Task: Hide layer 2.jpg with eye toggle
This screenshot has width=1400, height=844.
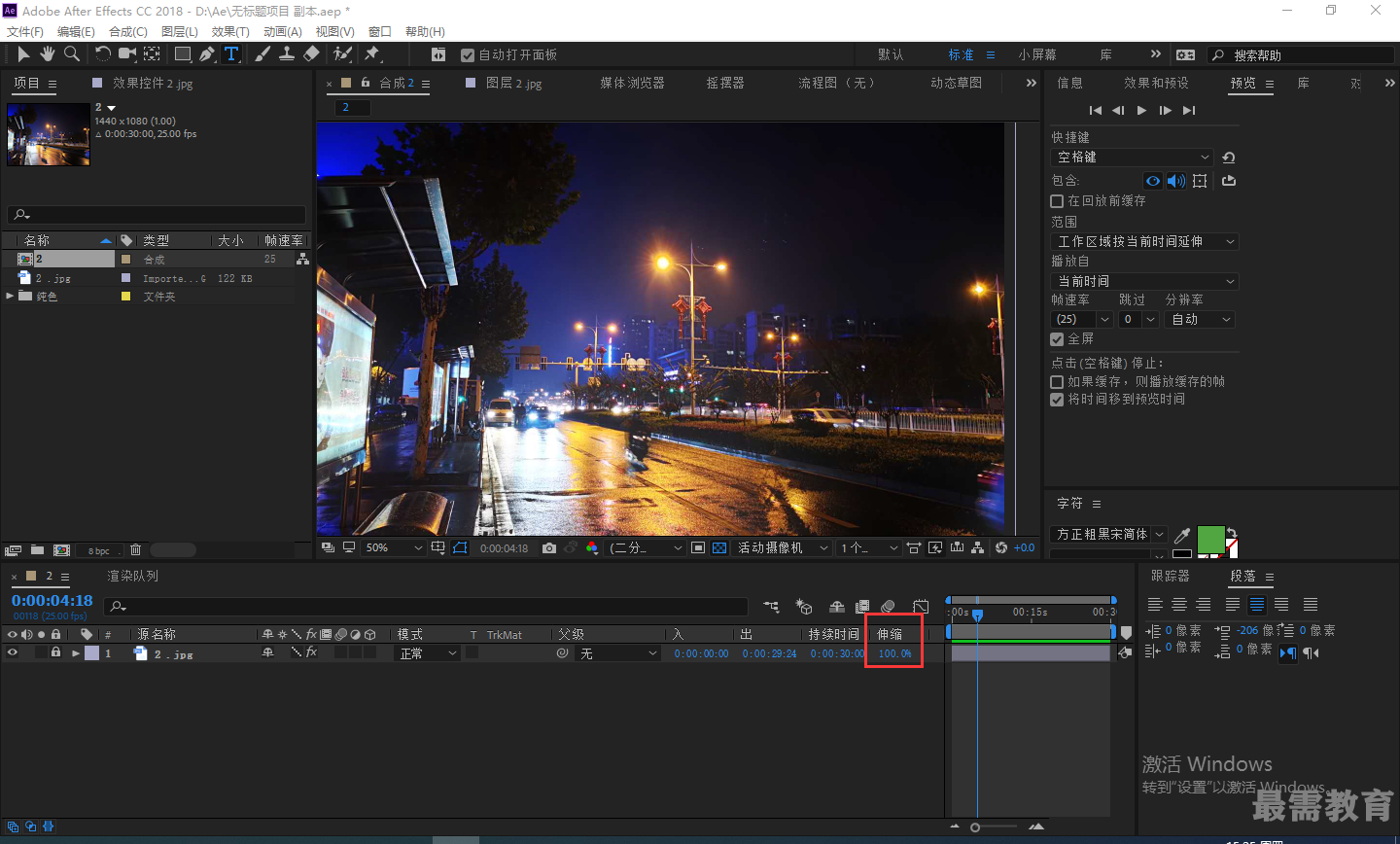Action: 13,653
